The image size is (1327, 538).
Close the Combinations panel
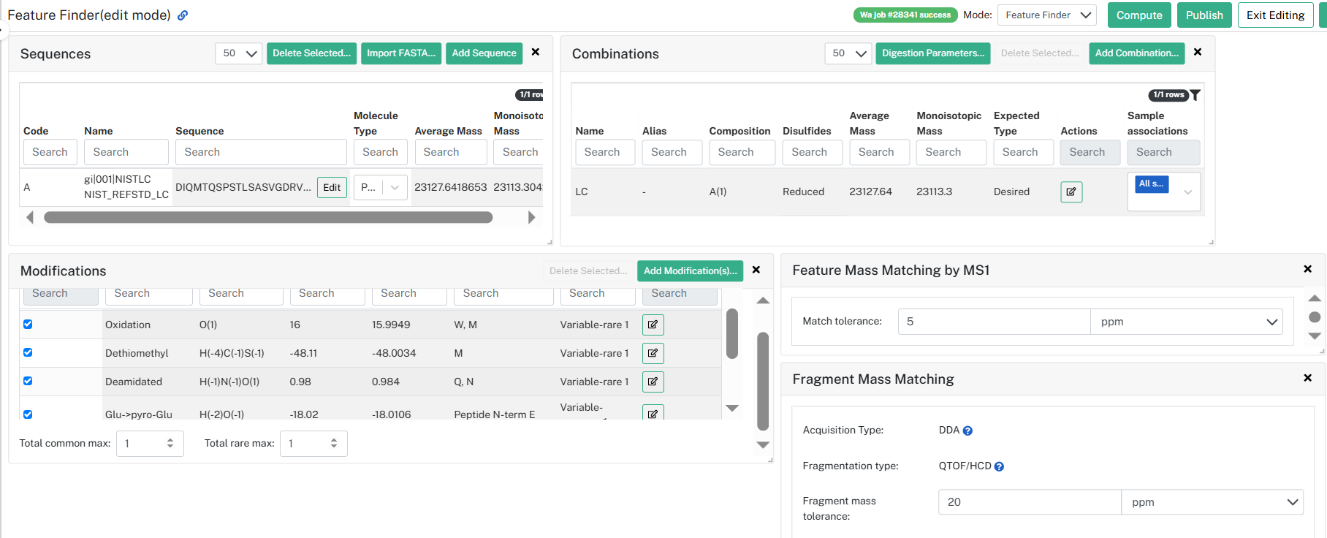[1198, 52]
